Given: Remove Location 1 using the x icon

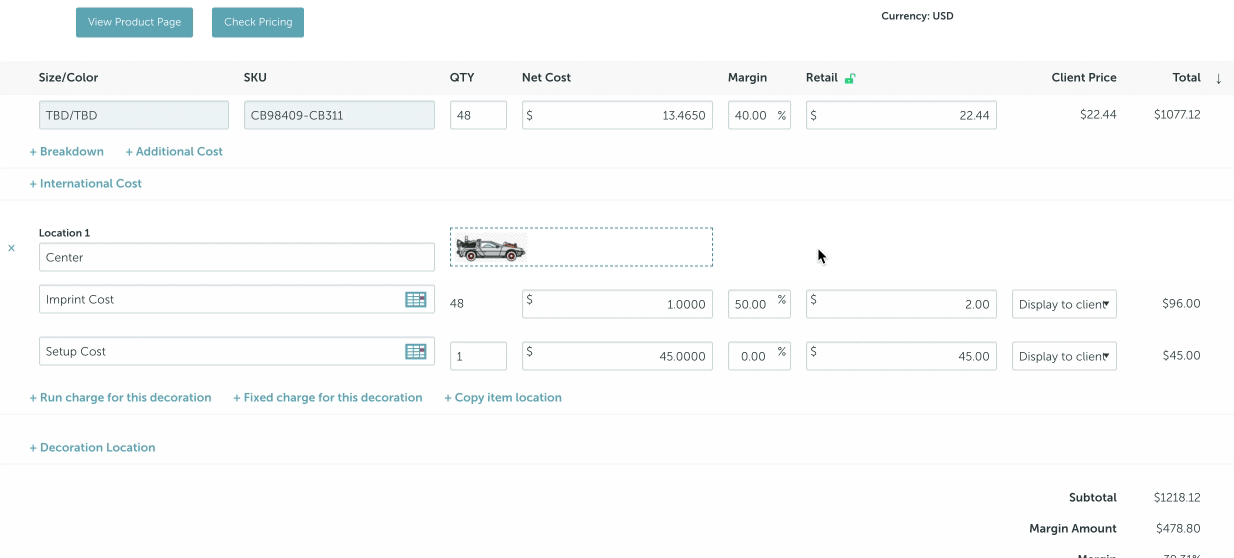Looking at the screenshot, I should tap(12, 248).
